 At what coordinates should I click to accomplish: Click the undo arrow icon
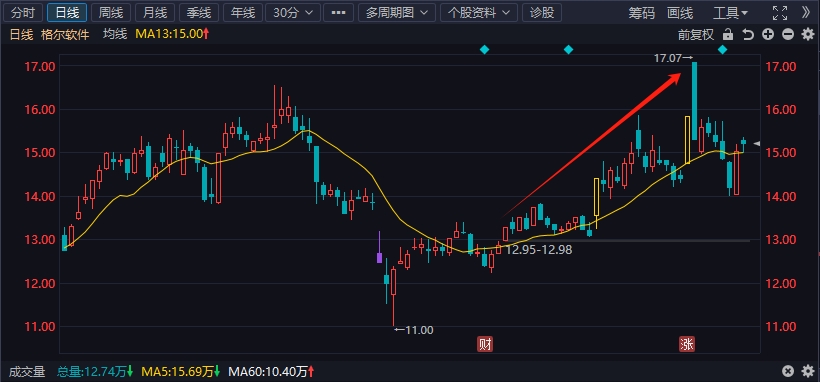[x=748, y=35]
